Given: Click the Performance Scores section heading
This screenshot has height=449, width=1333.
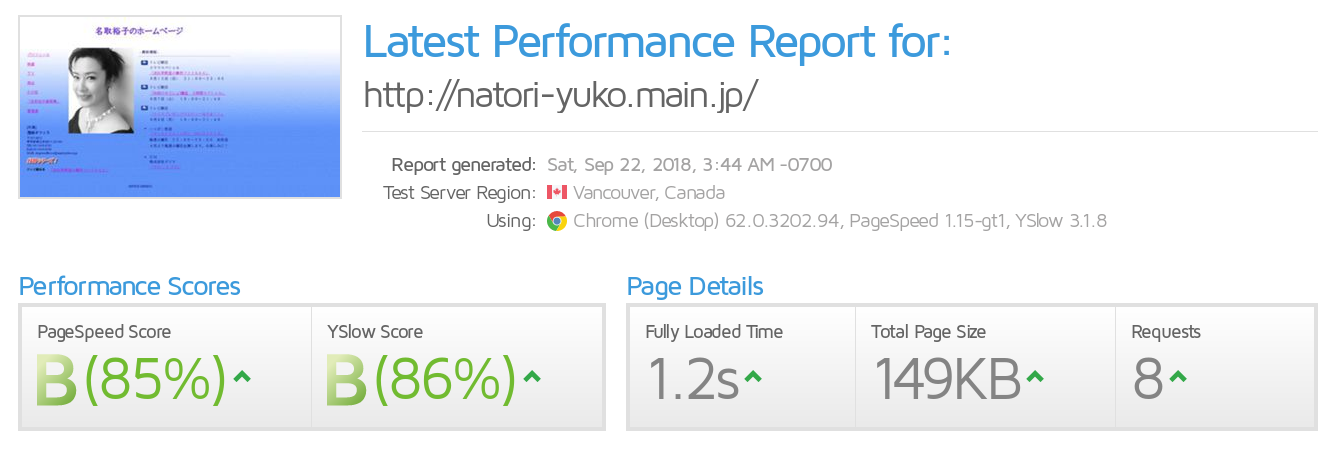Looking at the screenshot, I should (130, 287).
